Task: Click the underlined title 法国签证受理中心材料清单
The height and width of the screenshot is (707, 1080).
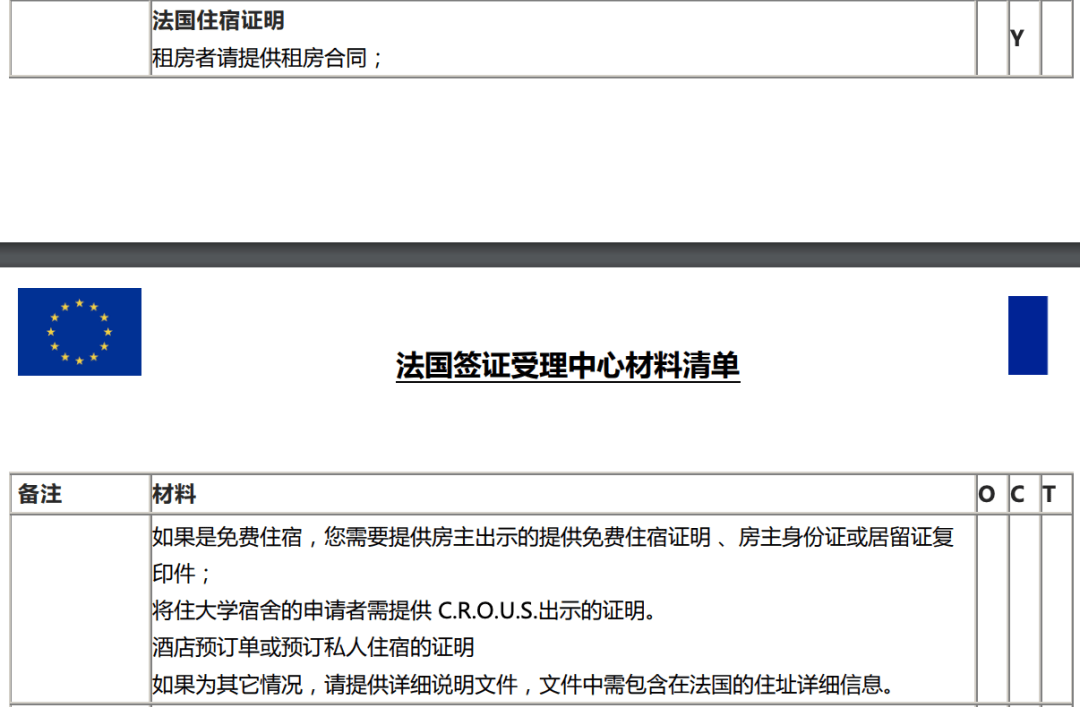Action: tap(567, 366)
